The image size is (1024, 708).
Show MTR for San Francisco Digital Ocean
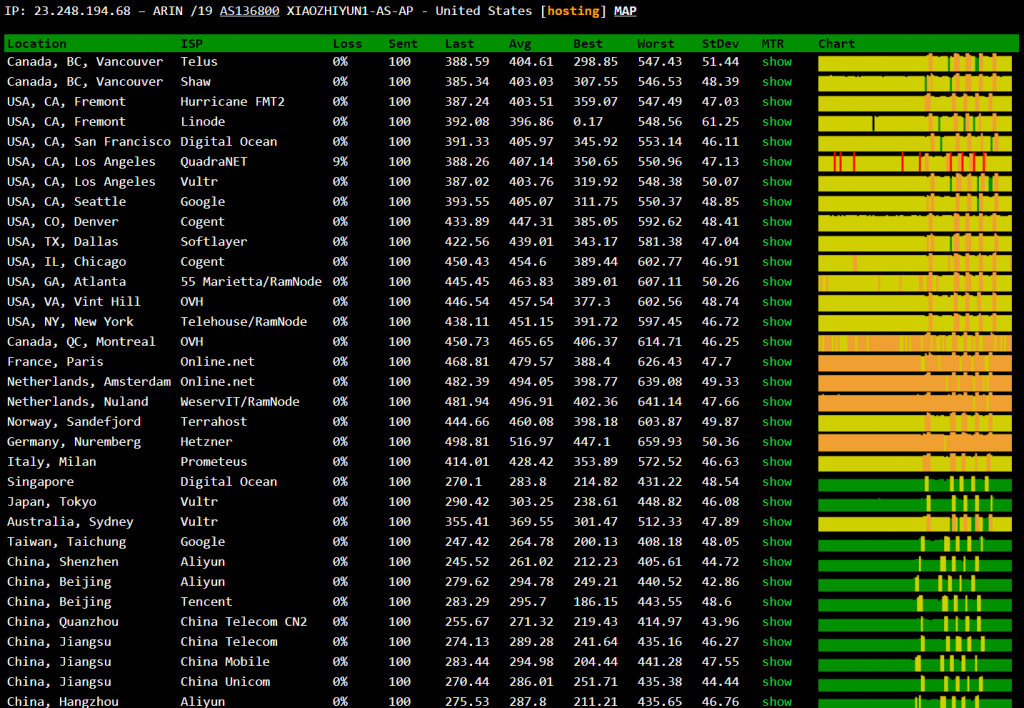click(776, 142)
